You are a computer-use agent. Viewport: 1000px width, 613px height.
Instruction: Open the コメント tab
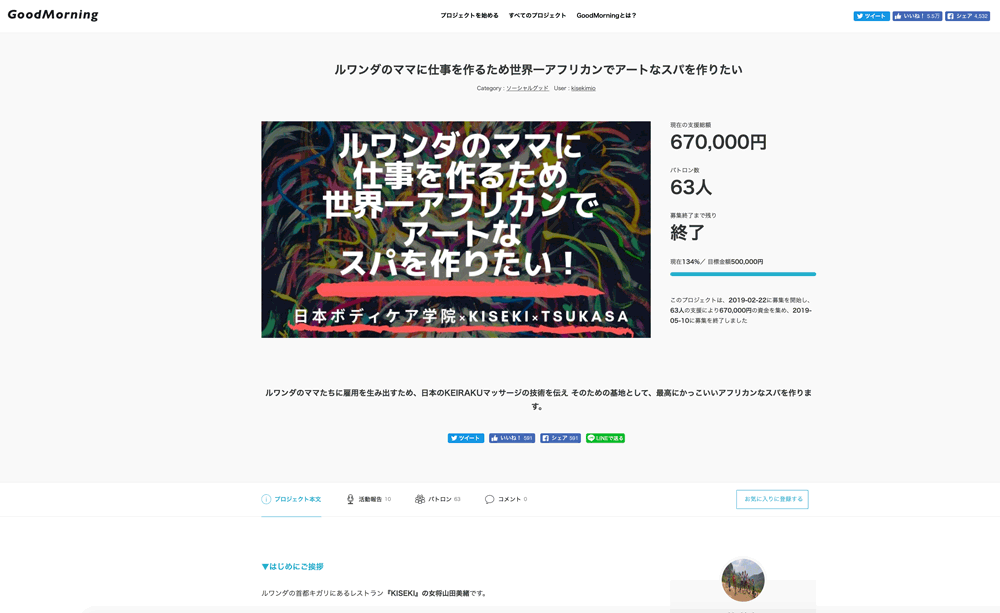click(x=506, y=499)
